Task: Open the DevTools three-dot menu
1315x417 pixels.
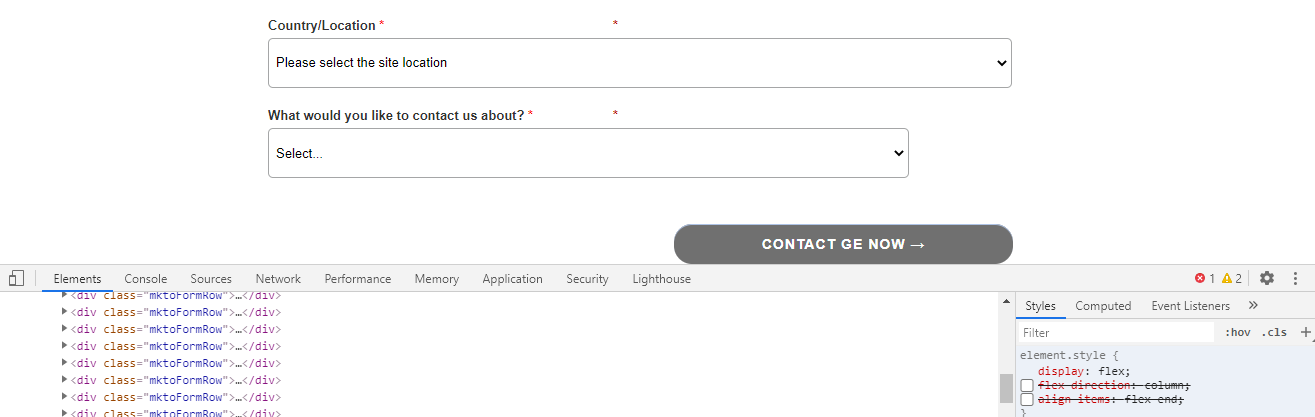Action: pyautogui.click(x=1295, y=279)
